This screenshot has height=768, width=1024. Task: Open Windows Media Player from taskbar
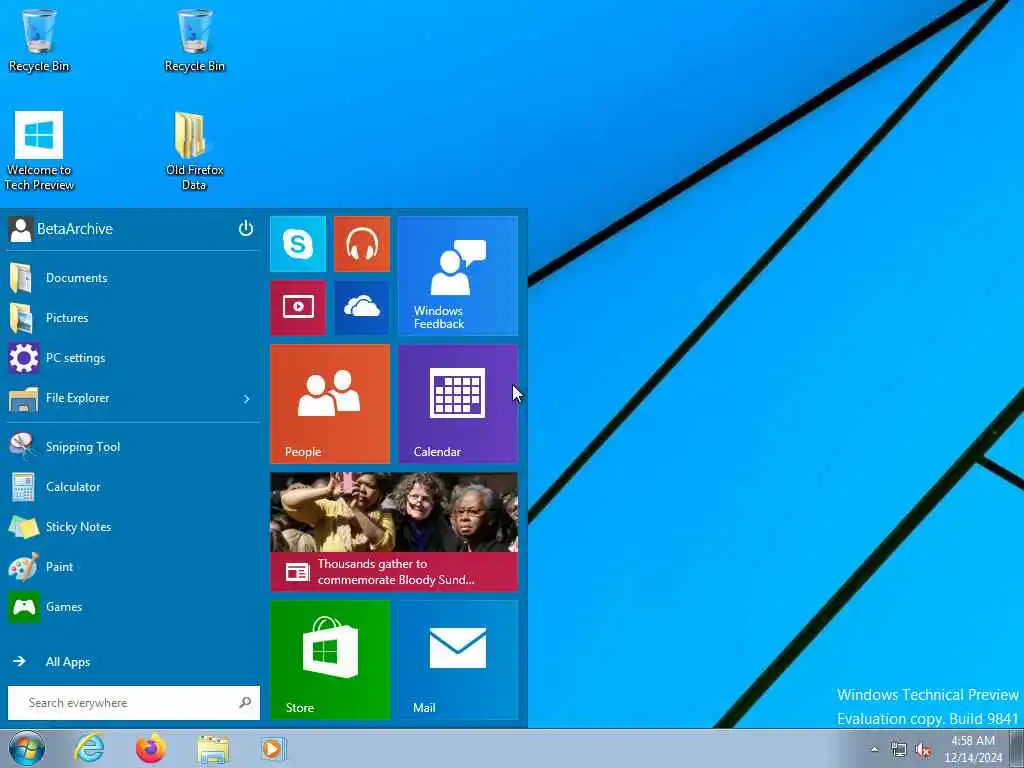tap(273, 749)
